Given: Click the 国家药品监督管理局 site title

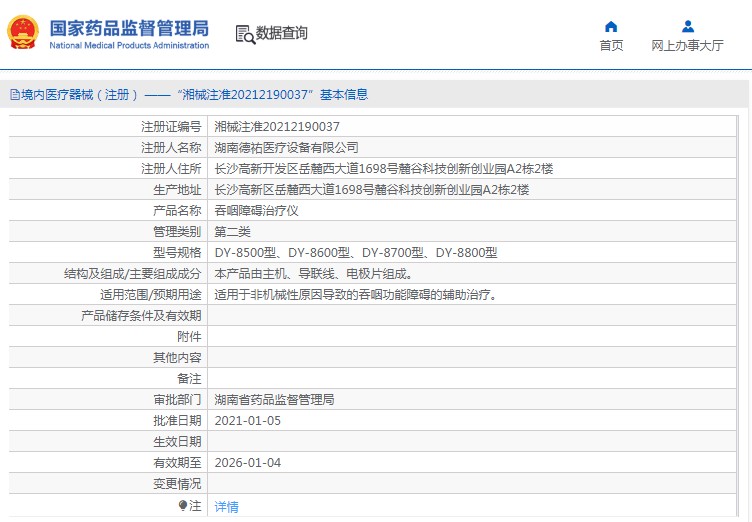Looking at the screenshot, I should tap(129, 28).
